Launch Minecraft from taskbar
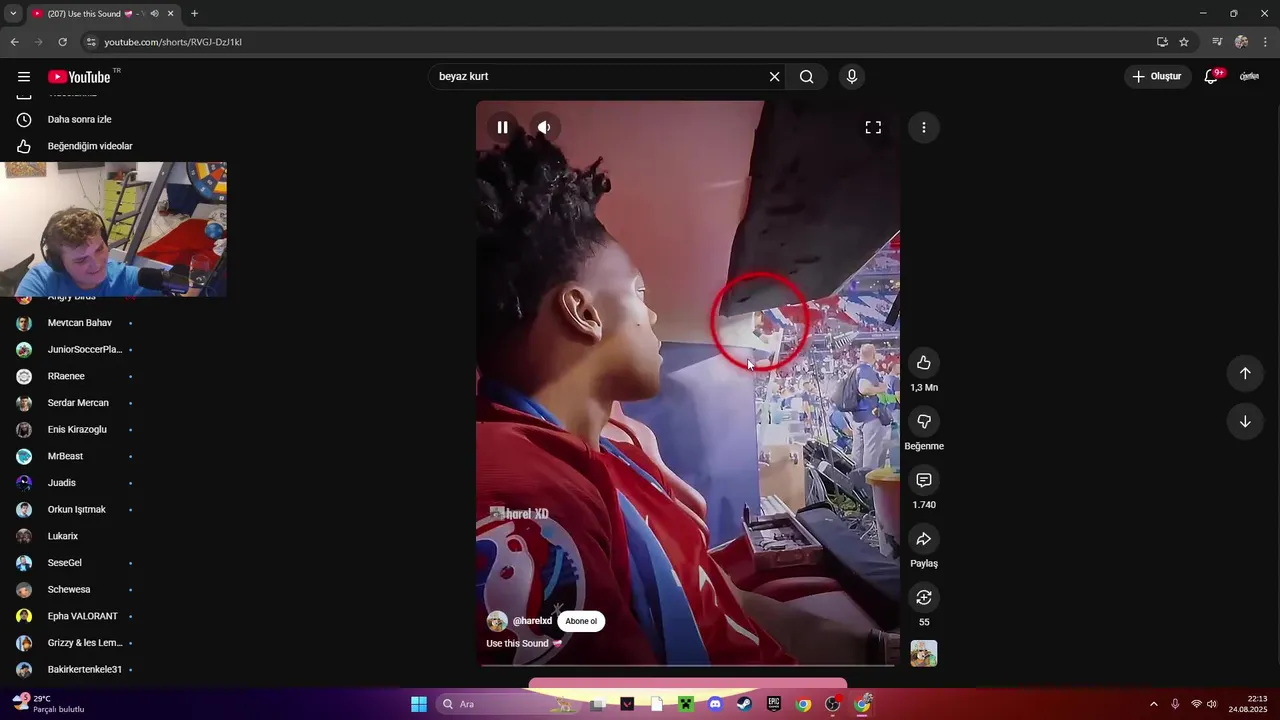Viewport: 1280px width, 720px height. tap(686, 704)
